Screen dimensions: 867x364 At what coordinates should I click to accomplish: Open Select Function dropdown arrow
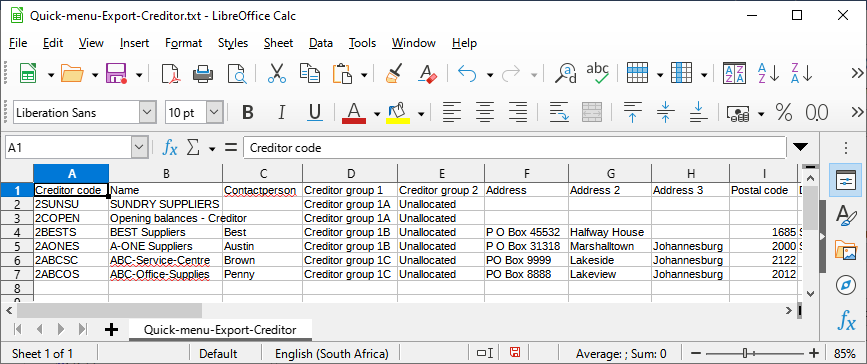212,148
